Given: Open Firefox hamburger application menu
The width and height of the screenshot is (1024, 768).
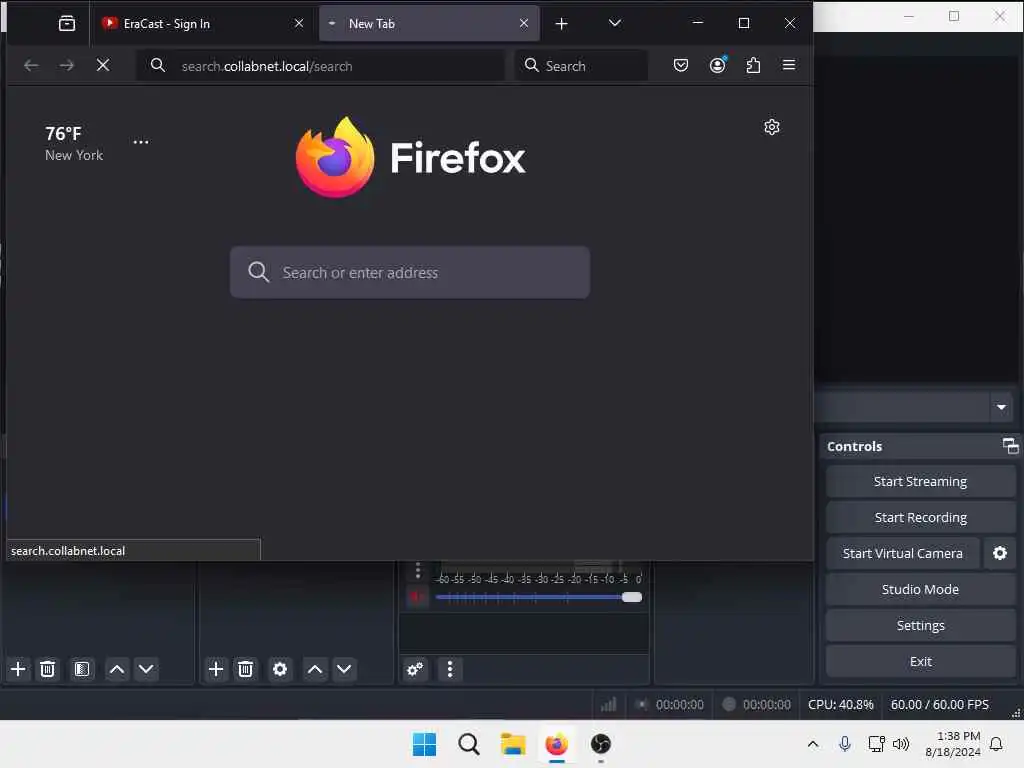Looking at the screenshot, I should click(x=789, y=65).
